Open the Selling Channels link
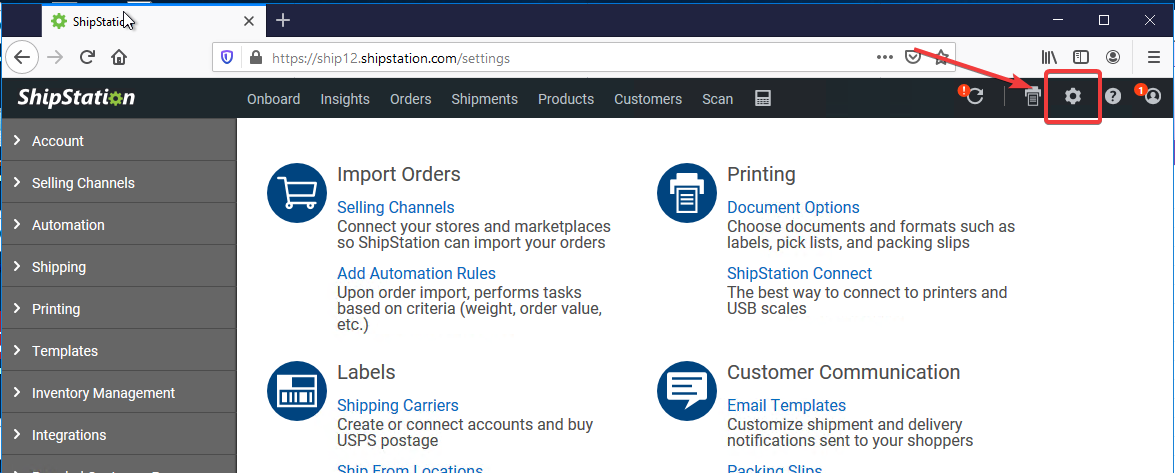 [x=396, y=207]
